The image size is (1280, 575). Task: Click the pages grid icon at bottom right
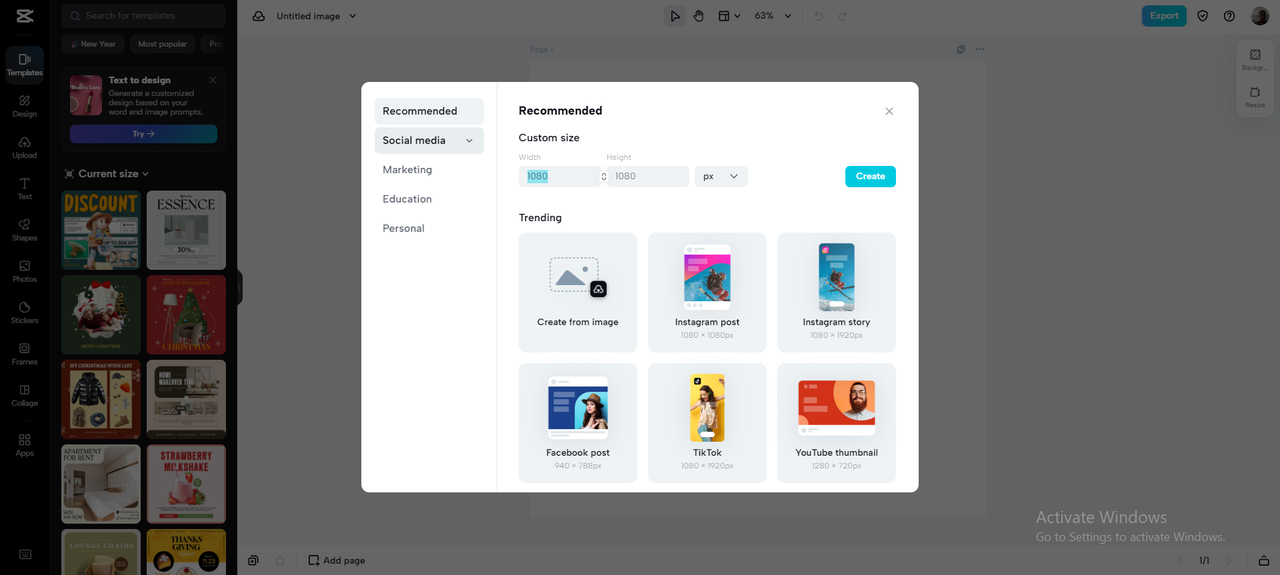[1264, 560]
